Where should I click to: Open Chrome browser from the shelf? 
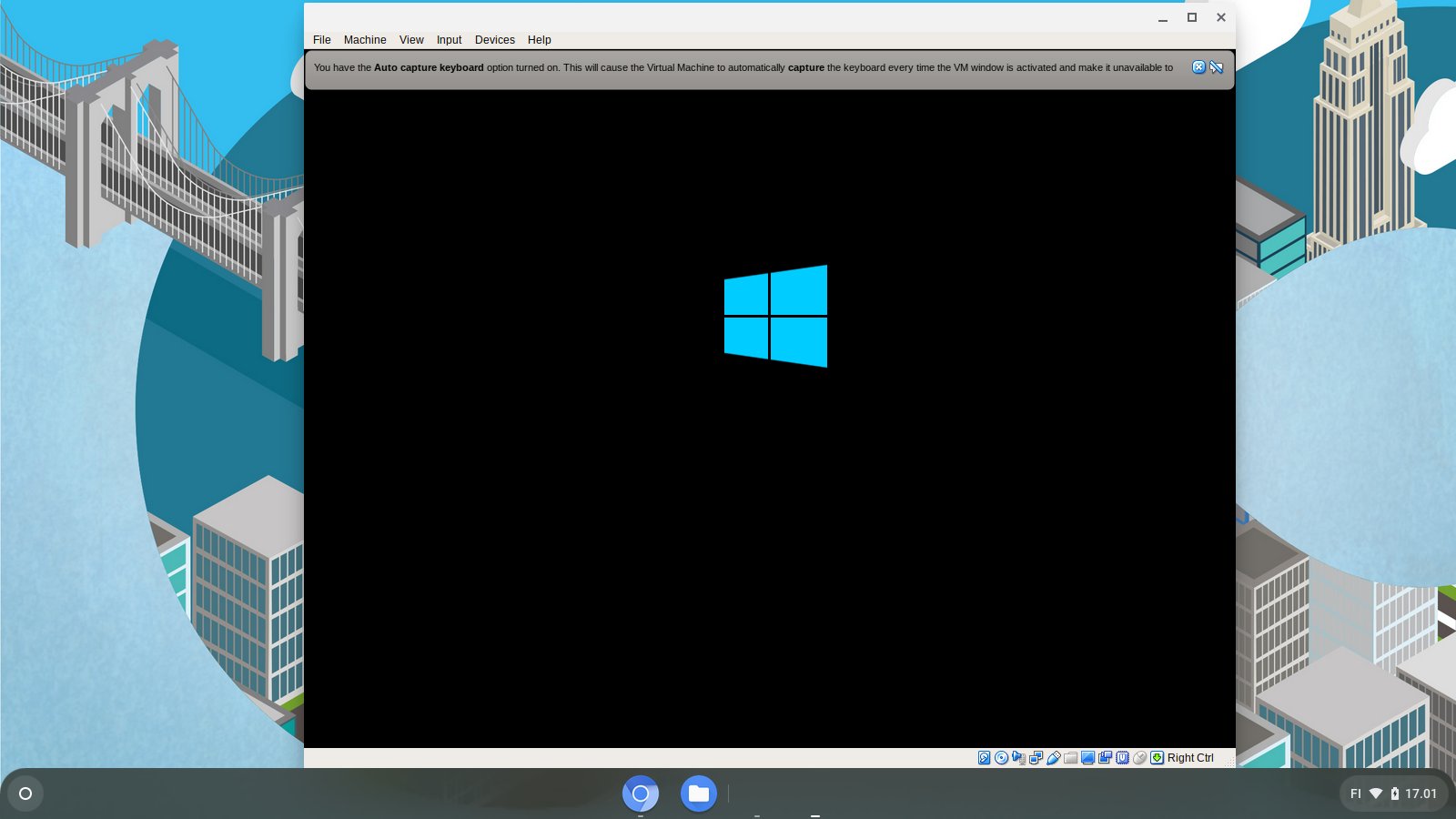point(641,794)
